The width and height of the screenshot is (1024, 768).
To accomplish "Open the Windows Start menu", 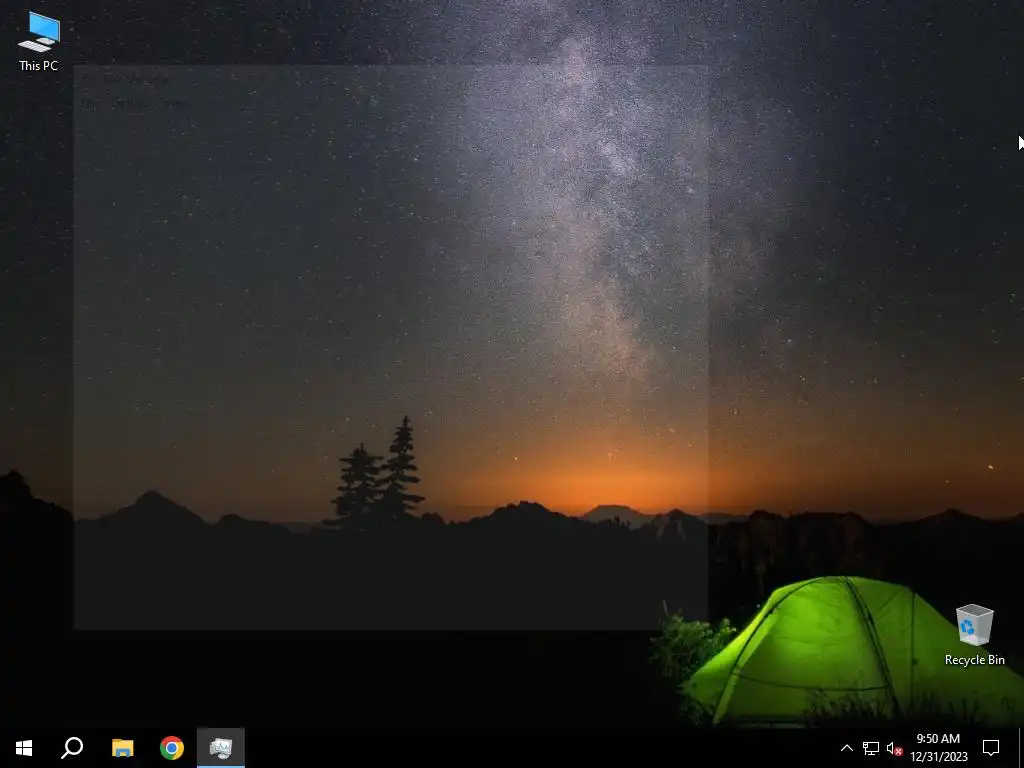I will (24, 748).
